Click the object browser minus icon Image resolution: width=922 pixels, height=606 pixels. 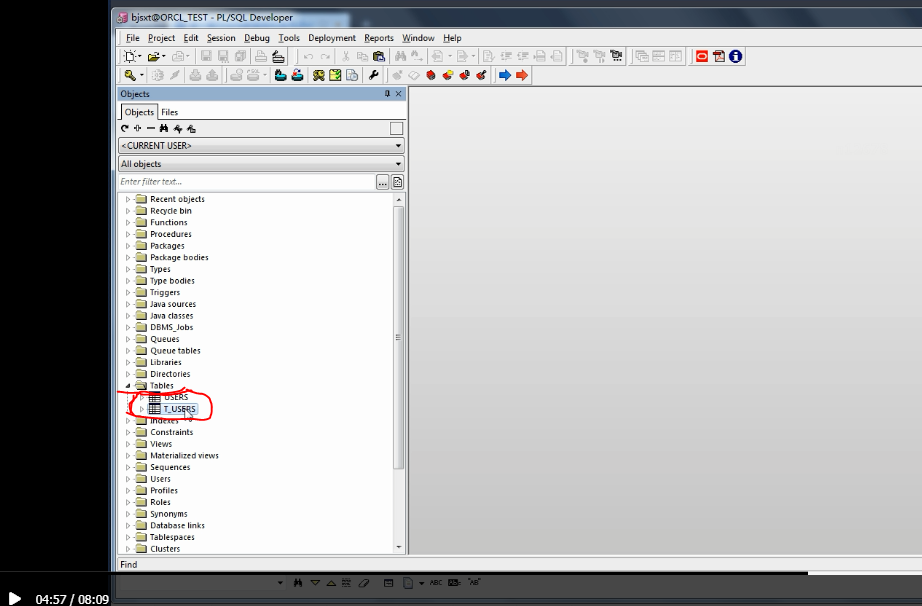[151, 128]
